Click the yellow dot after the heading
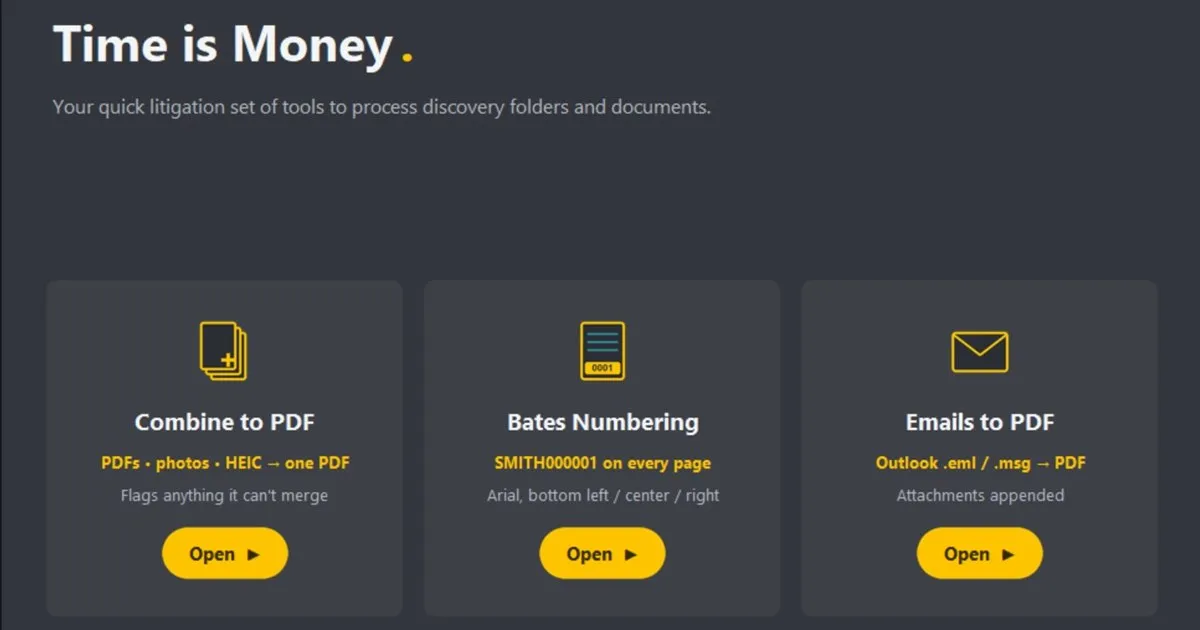This screenshot has height=630, width=1200. pos(407,59)
